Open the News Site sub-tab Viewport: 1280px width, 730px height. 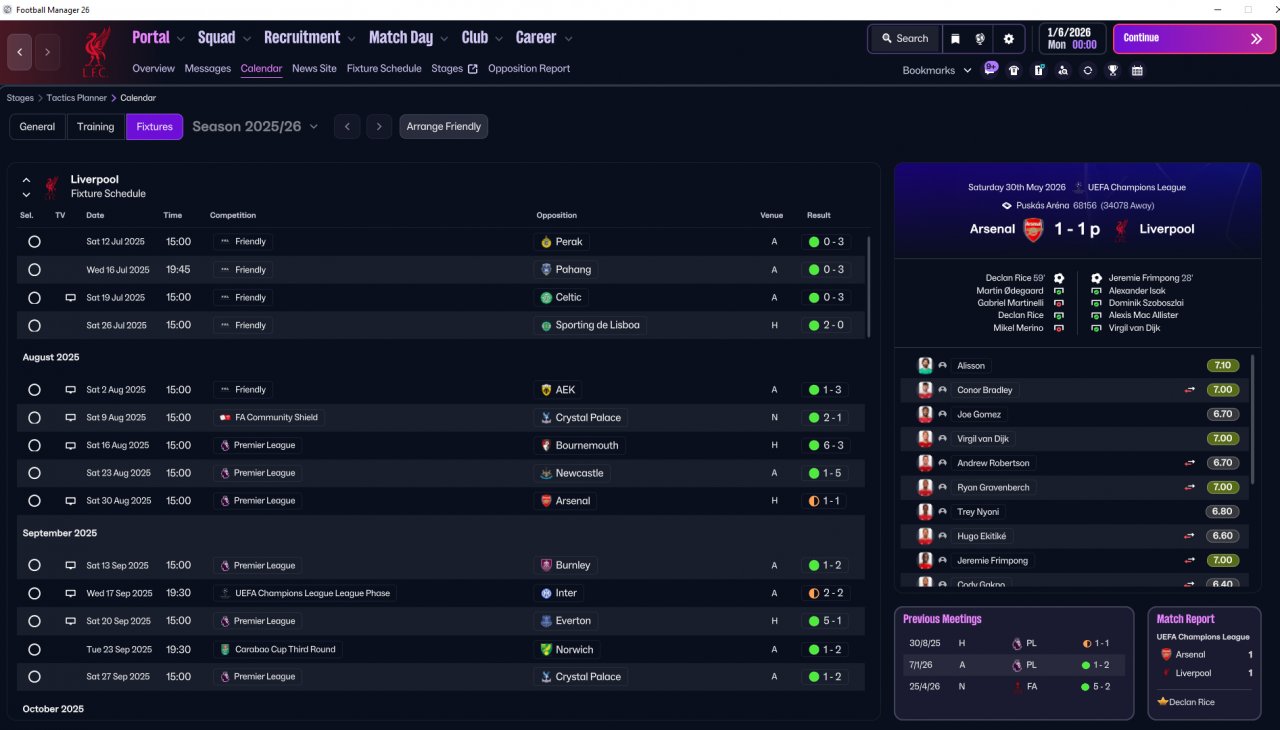click(314, 69)
